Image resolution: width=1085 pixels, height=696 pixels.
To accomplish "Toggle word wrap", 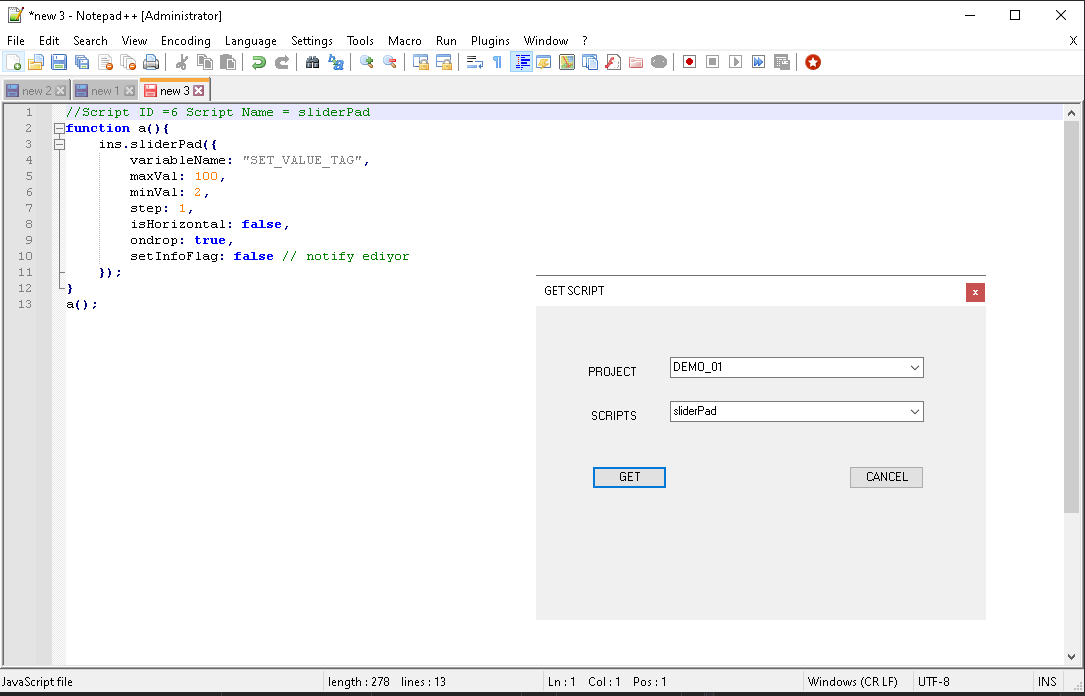I will pos(475,62).
